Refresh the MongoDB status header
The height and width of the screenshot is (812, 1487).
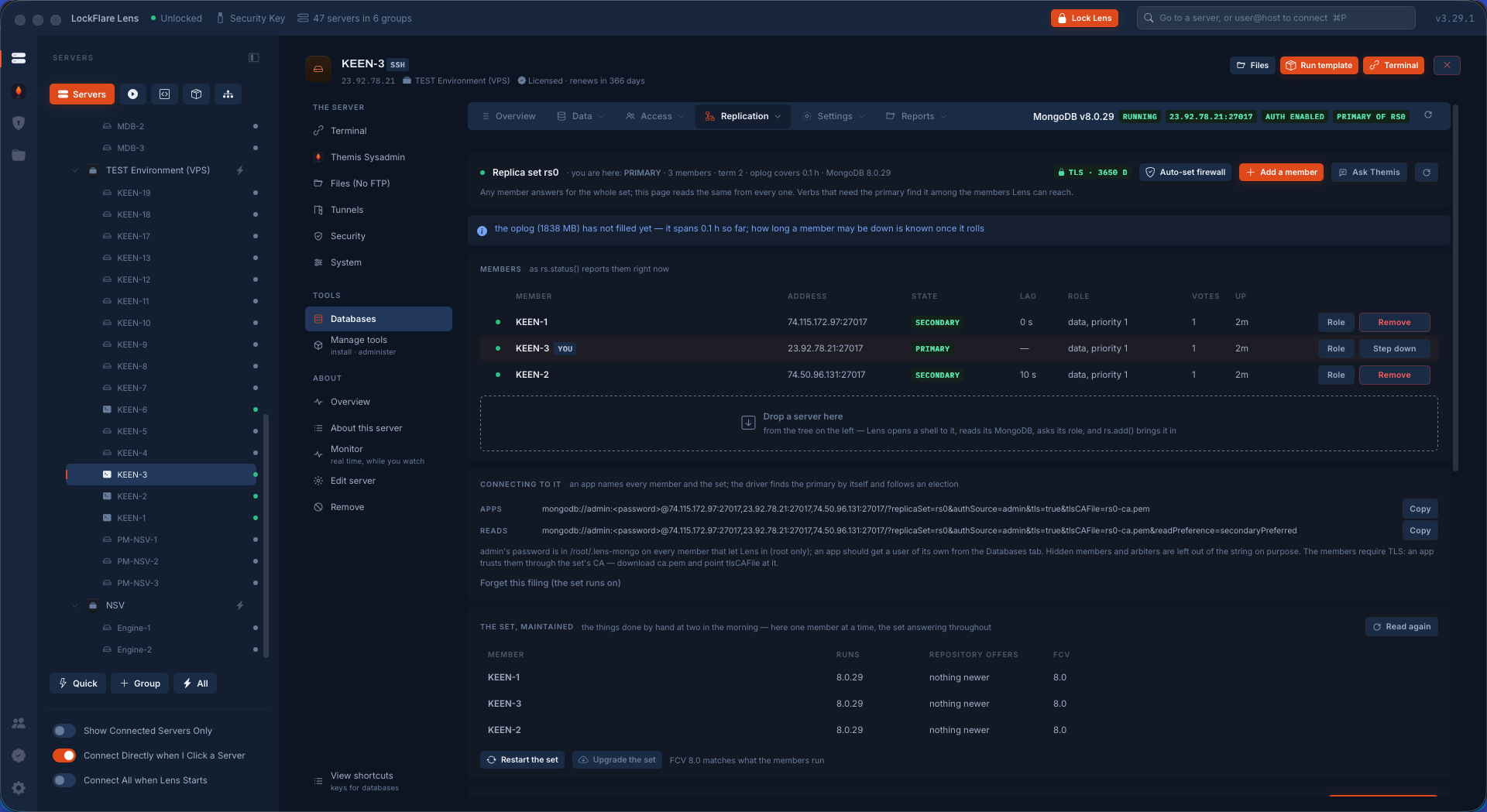pos(1428,115)
